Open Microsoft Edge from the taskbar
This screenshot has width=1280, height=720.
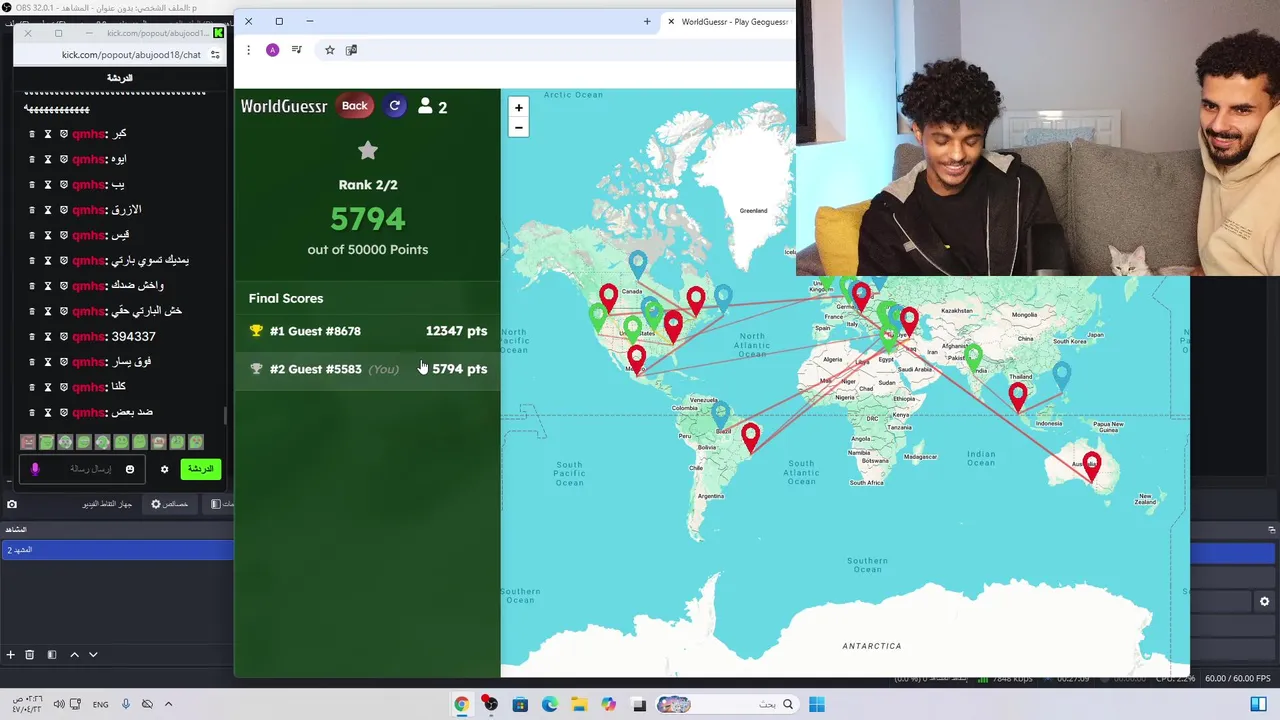pos(549,704)
